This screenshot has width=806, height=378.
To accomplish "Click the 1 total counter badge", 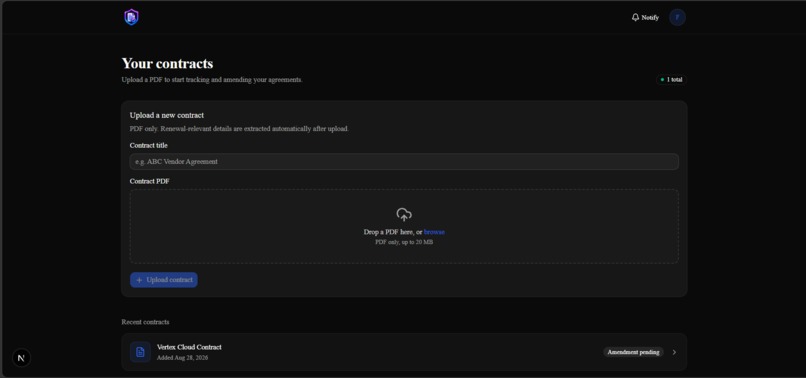I will tap(671, 80).
